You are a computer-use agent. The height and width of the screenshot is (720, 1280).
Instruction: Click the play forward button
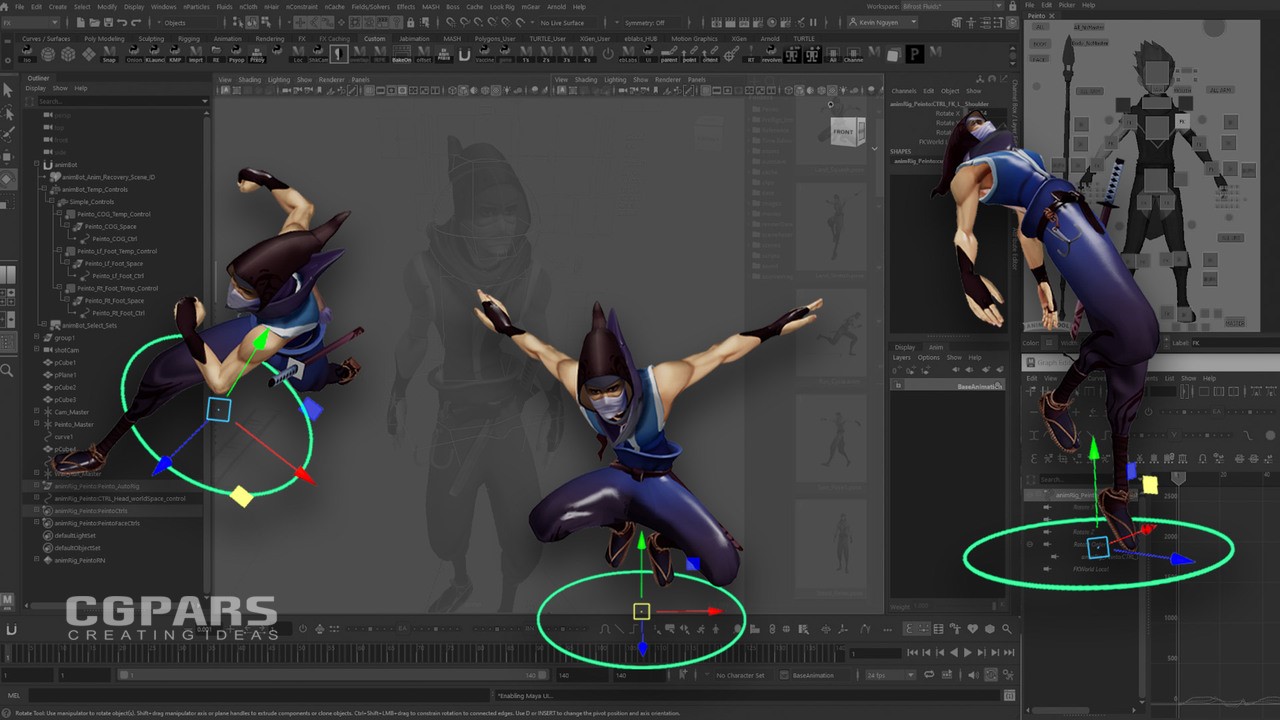(966, 653)
